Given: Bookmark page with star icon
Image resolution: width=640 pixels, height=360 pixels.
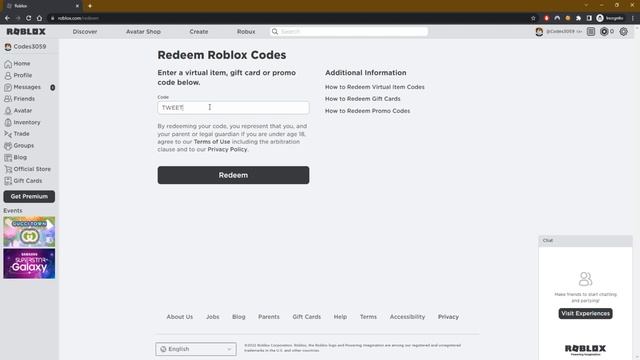Looking at the screenshot, I should [x=533, y=18].
